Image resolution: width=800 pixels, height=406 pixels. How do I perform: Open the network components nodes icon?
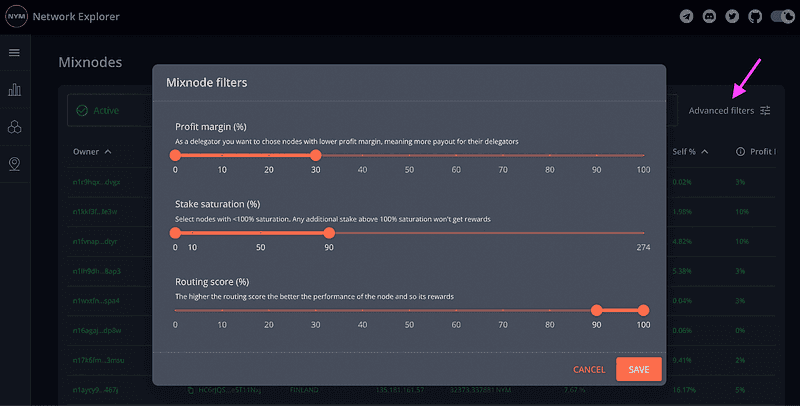(14, 127)
